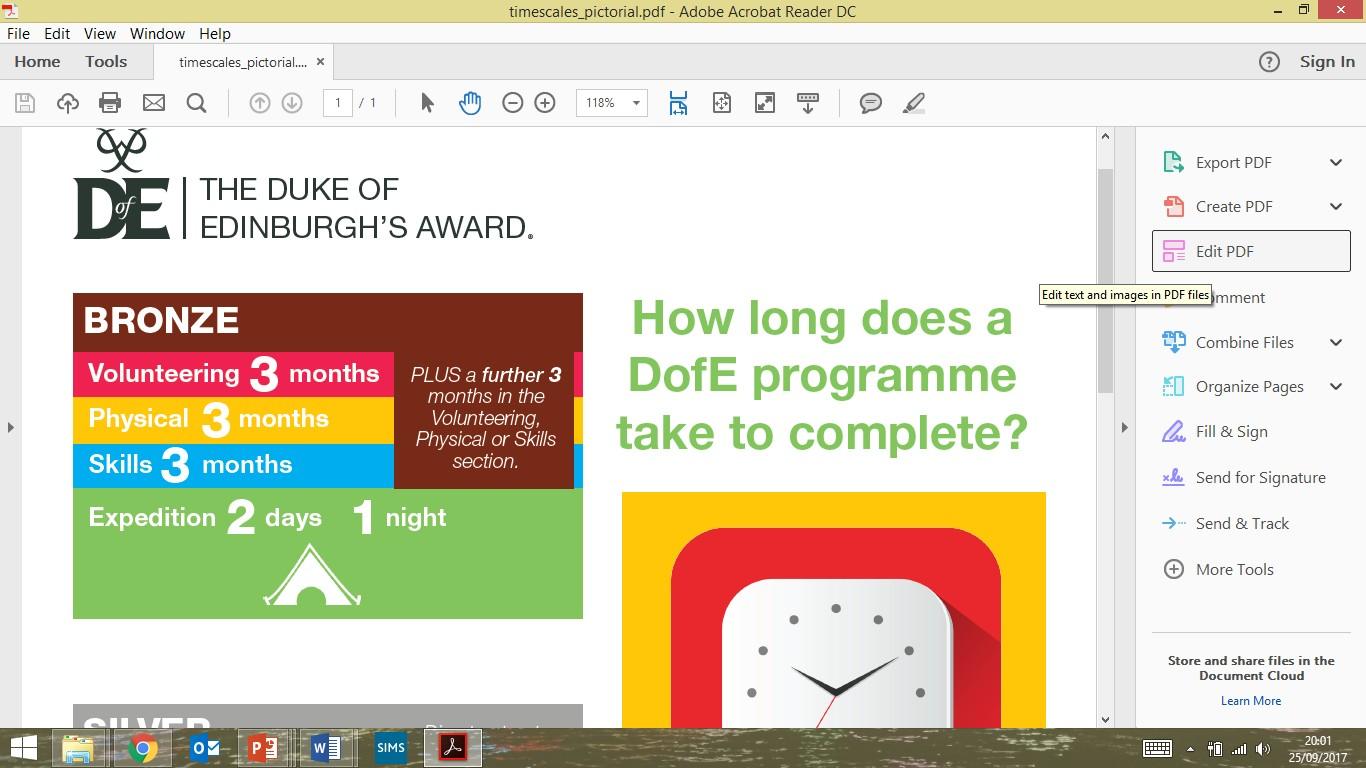The image size is (1366, 768).
Task: Expand the Organize Pages options
Action: (x=1336, y=386)
